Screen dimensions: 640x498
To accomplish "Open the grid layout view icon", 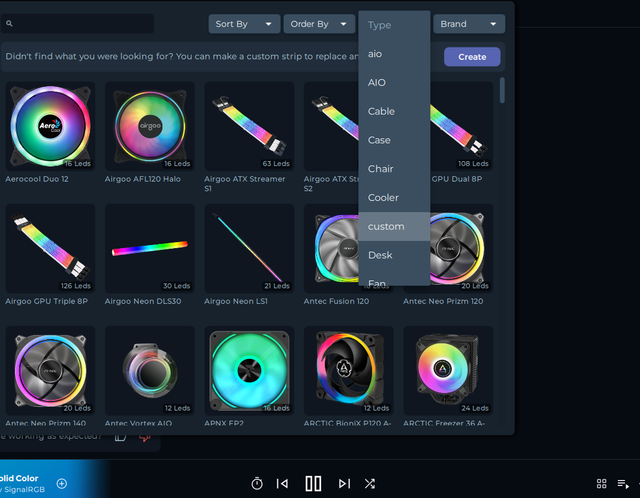I will 601,484.
